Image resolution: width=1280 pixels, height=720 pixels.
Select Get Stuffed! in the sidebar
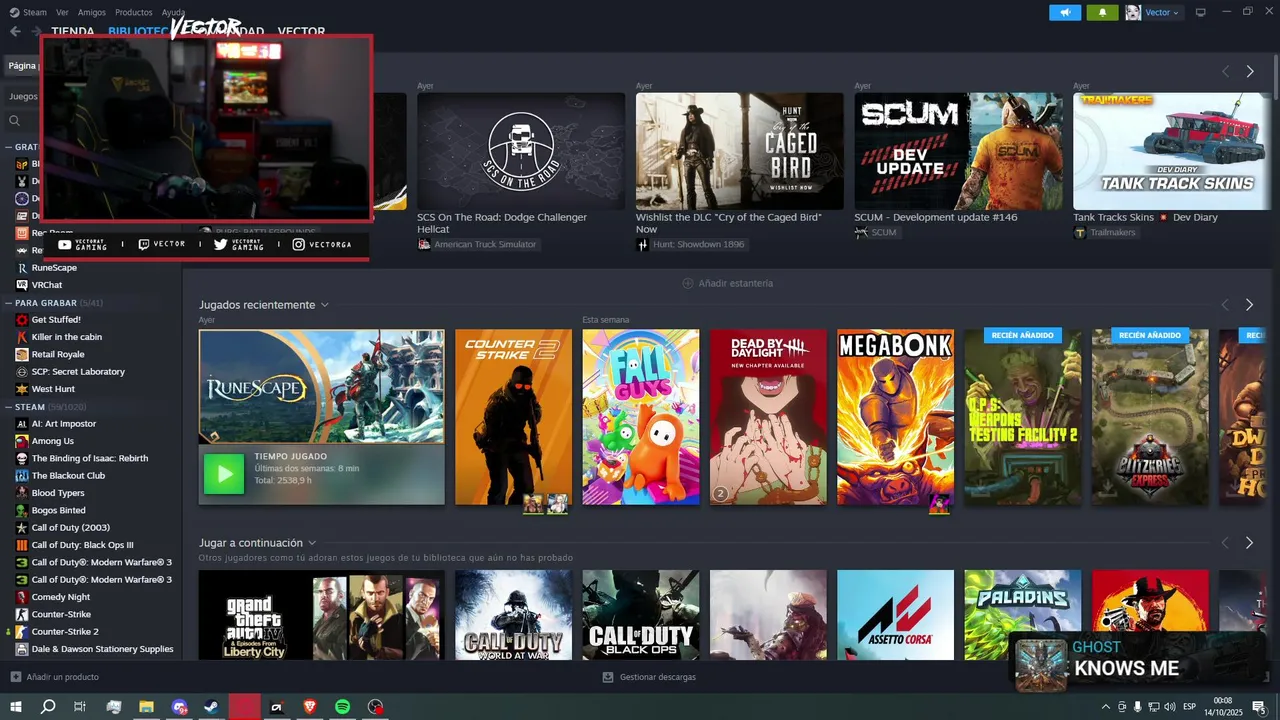[x=56, y=320]
